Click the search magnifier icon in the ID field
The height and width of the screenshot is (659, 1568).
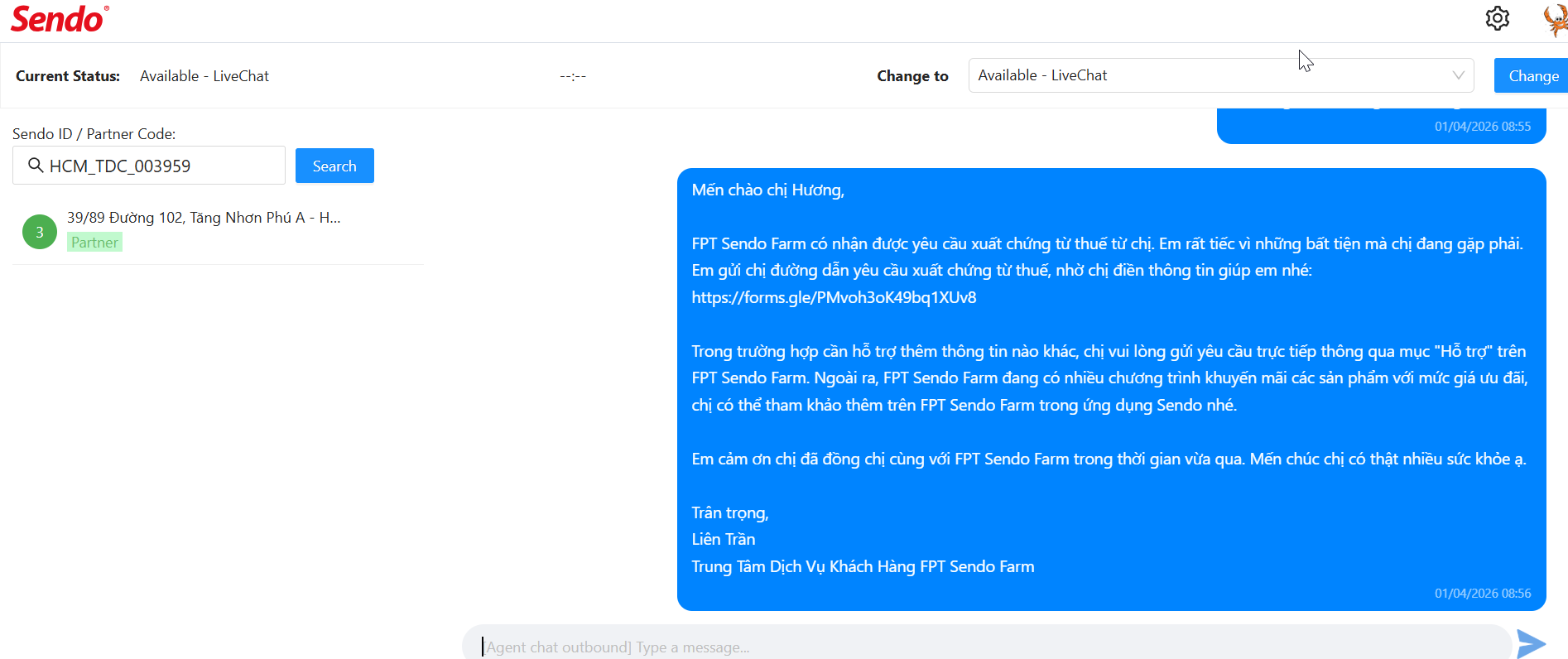pos(36,166)
